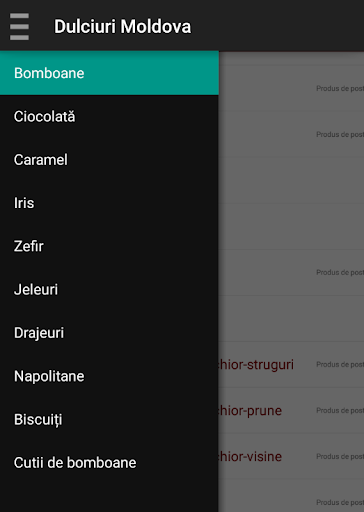Tap the first Produs de post label at the top
Viewport: 364px width, 512px height.
tap(340, 88)
